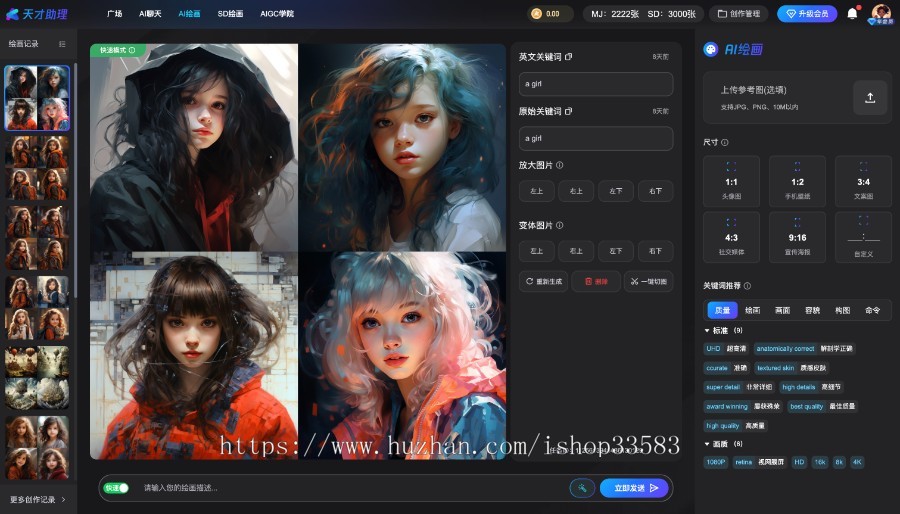Image resolution: width=900 pixels, height=514 pixels.
Task: Click the 升级会员 button
Action: [807, 14]
